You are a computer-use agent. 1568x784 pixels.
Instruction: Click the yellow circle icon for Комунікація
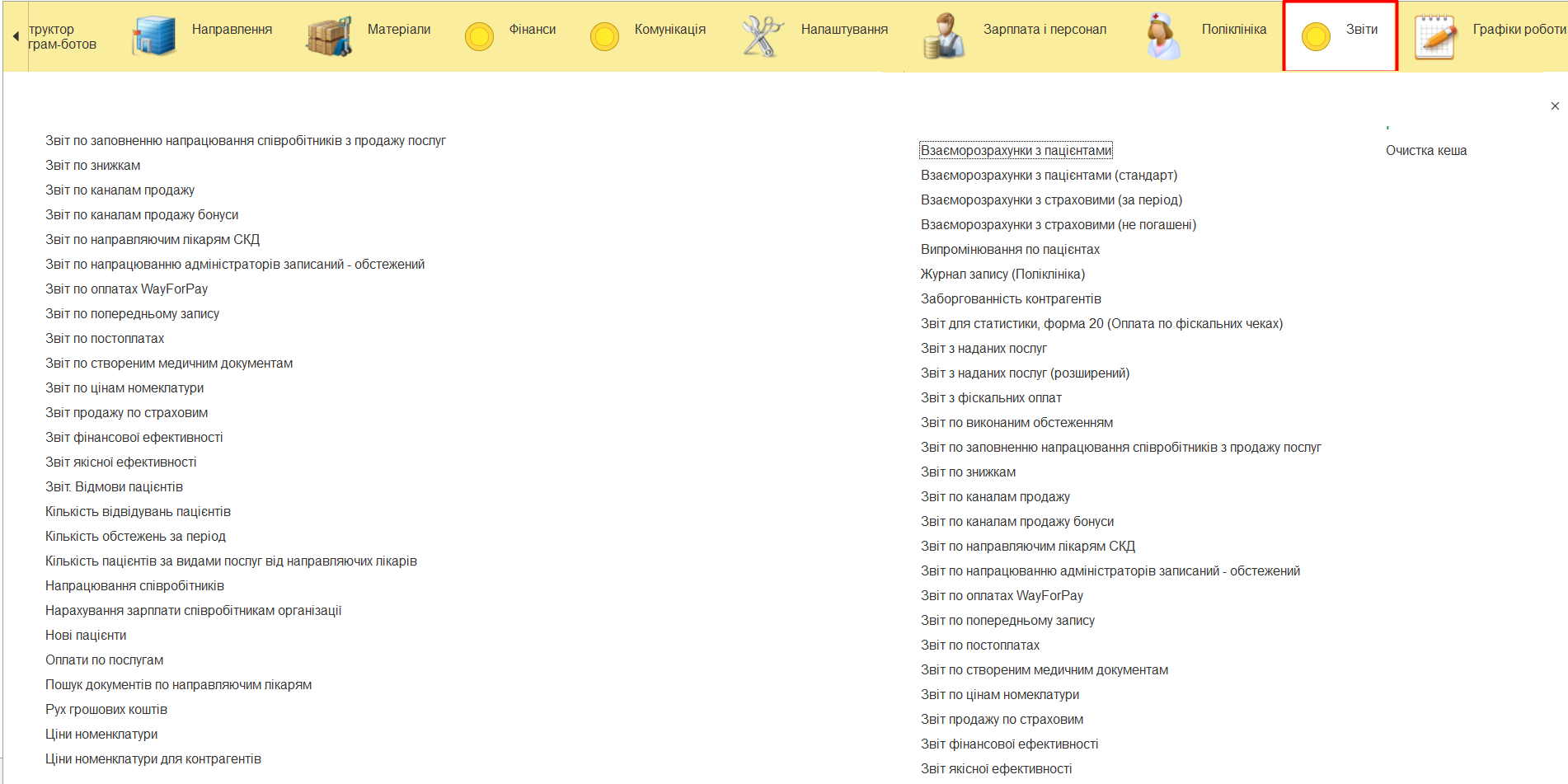pyautogui.click(x=604, y=36)
